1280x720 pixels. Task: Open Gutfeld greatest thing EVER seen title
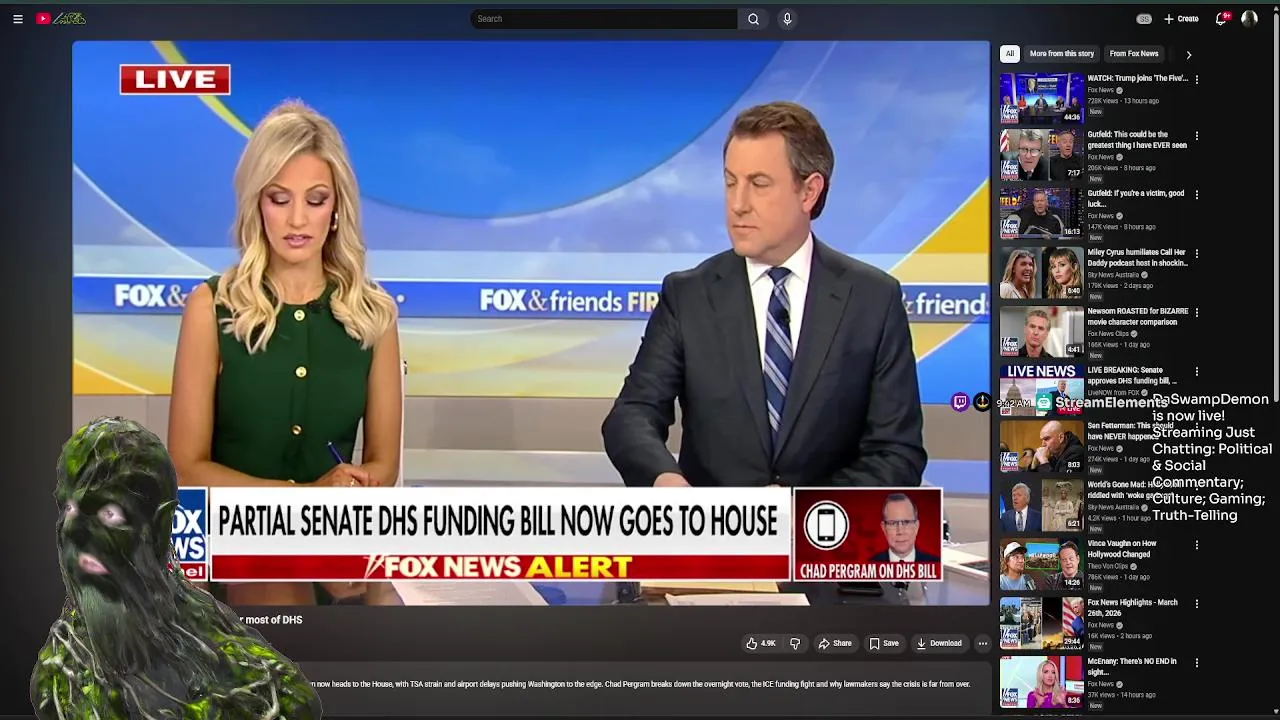[1137, 139]
